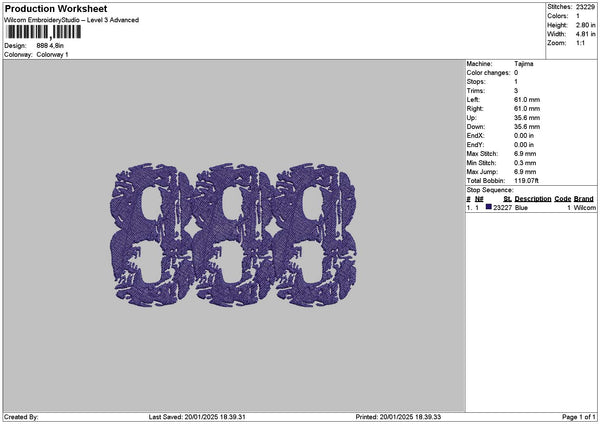Click the St. column header
600x424 pixels.
click(x=507, y=199)
